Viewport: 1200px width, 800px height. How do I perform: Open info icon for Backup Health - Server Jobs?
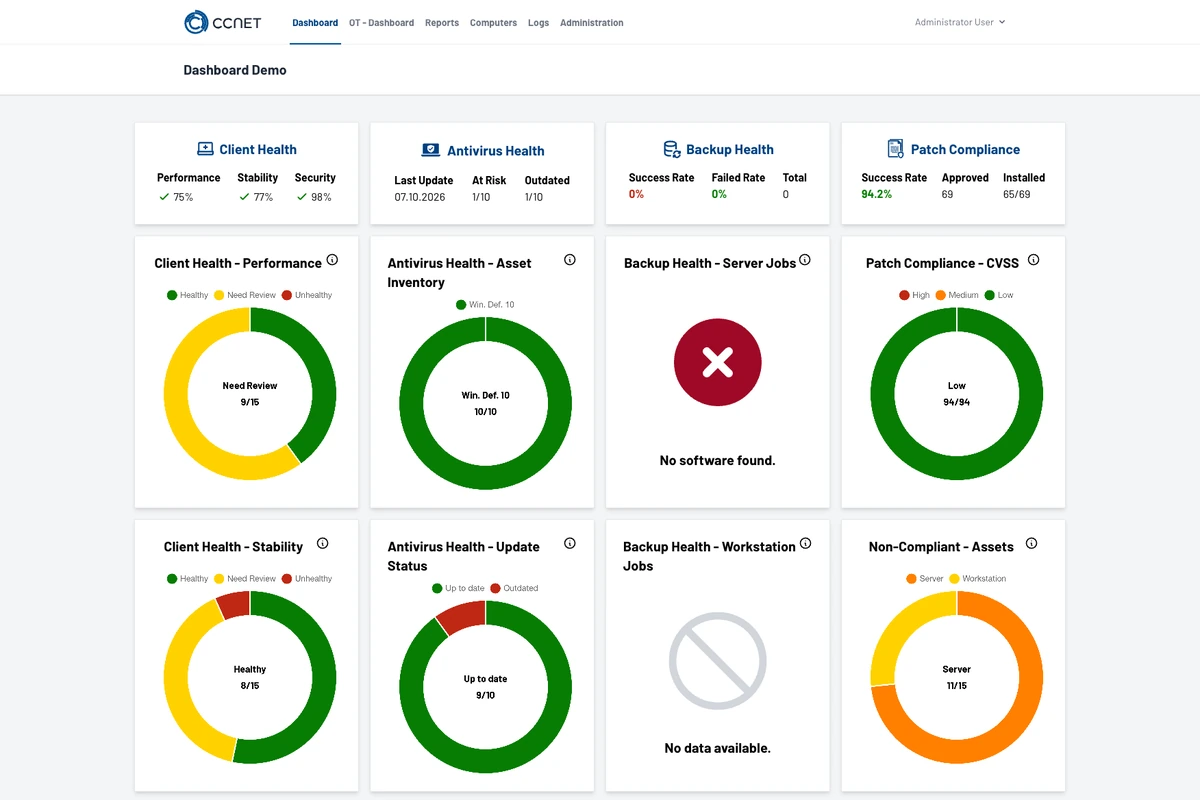click(805, 260)
